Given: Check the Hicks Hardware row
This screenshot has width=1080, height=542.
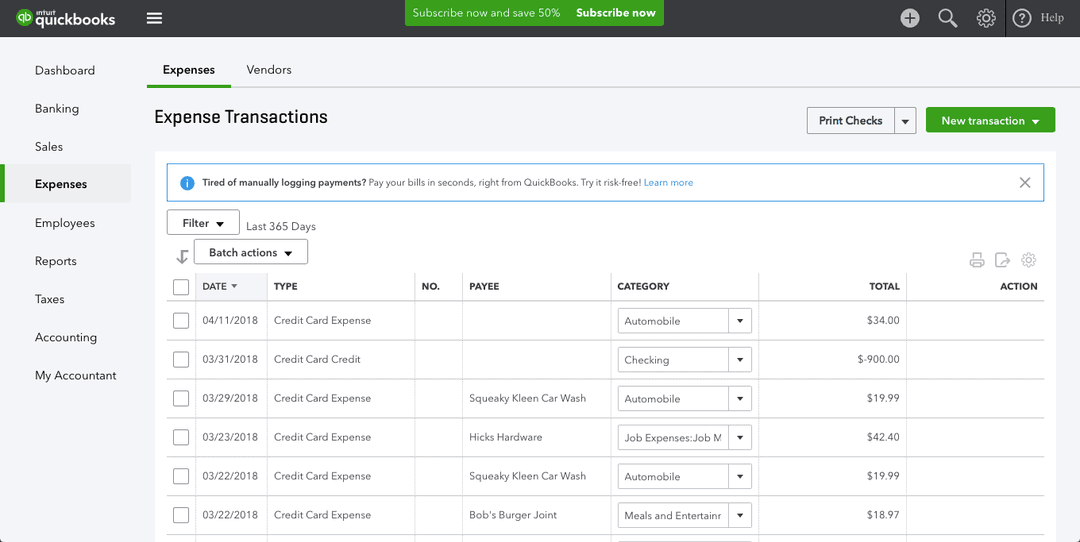Looking at the screenshot, I should [181, 437].
